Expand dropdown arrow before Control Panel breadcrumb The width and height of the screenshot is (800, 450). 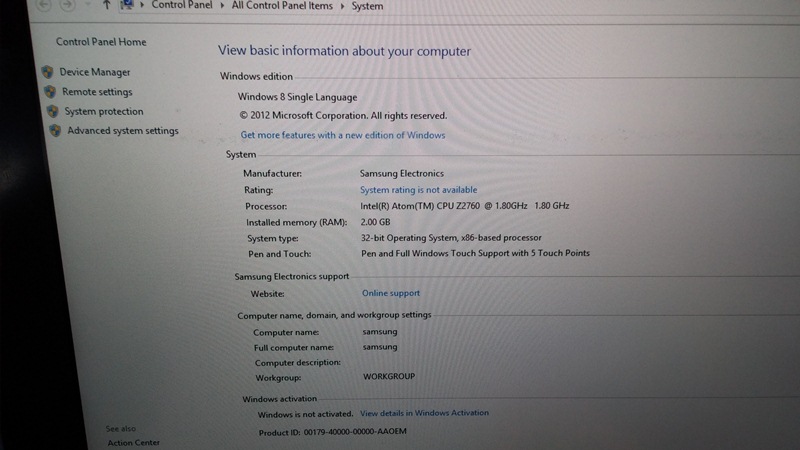142,5
